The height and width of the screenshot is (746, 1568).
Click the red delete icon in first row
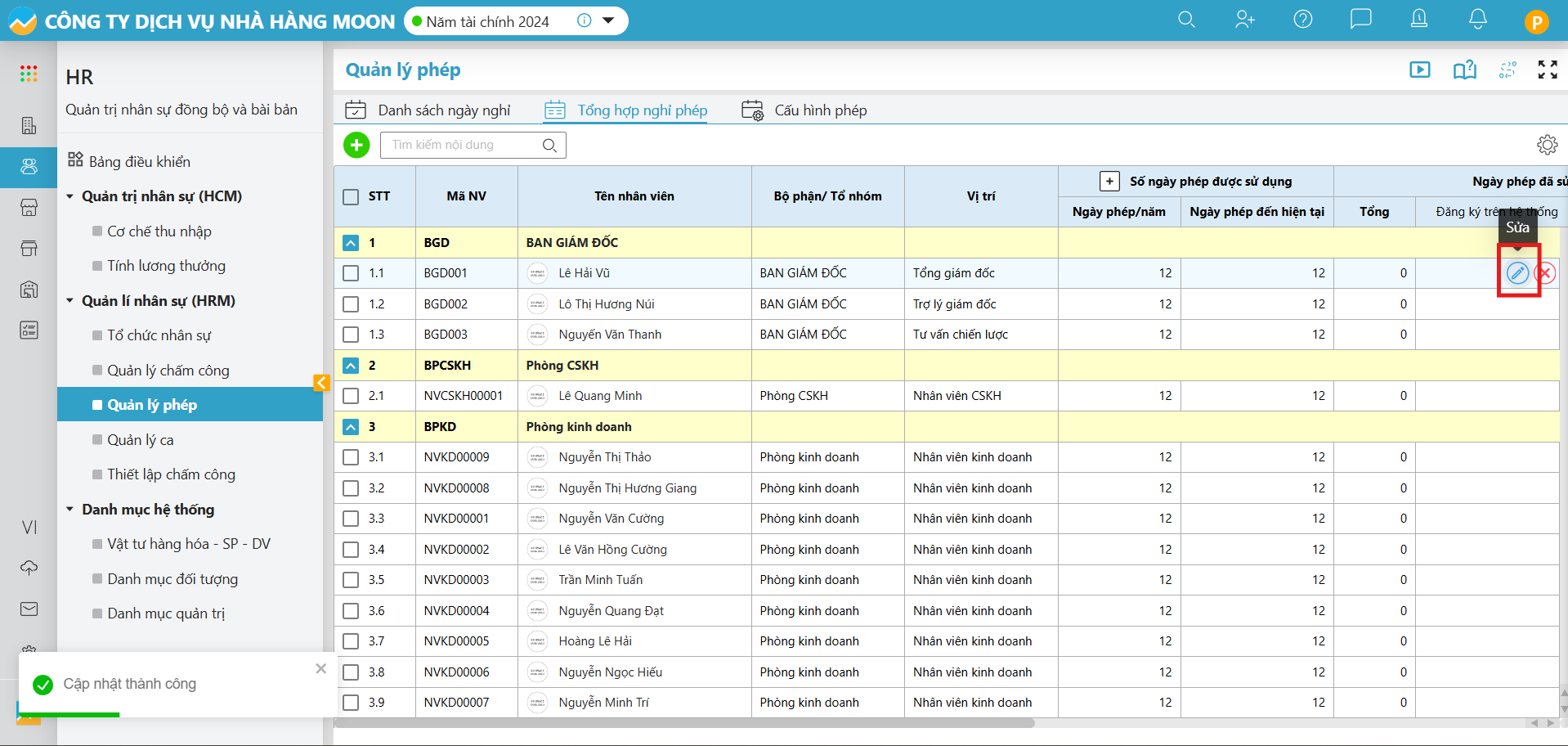click(1545, 273)
